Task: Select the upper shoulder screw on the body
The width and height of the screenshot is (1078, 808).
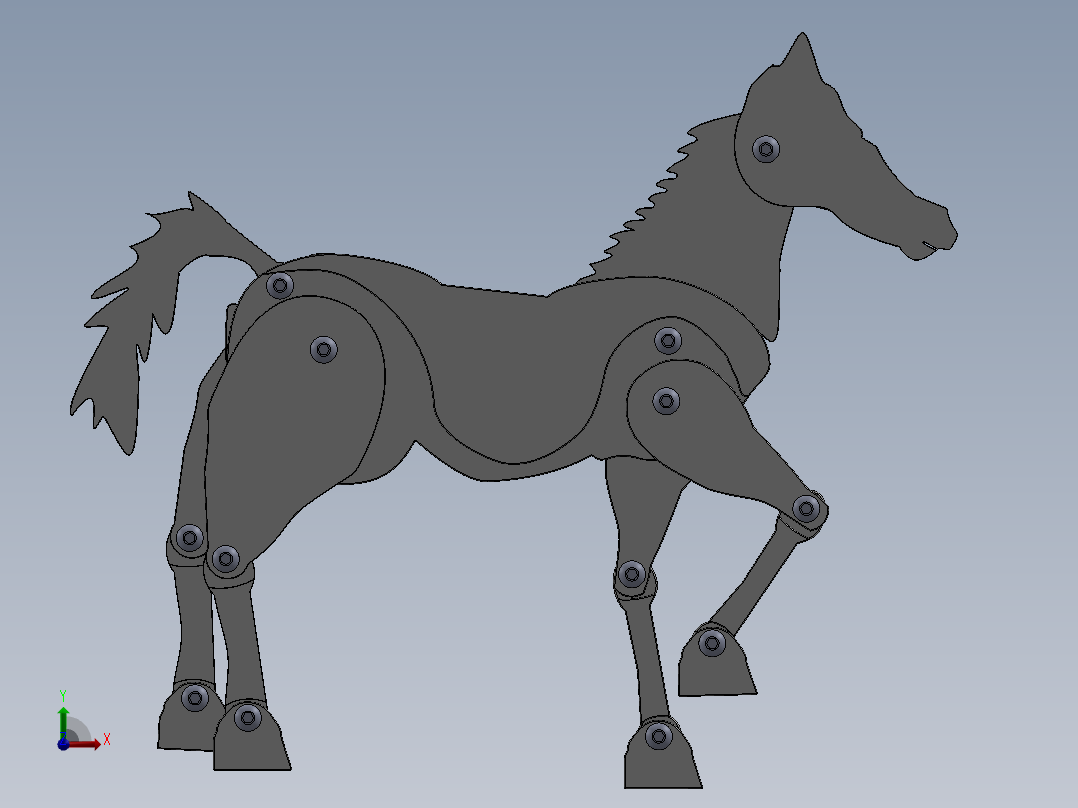Action: pos(668,340)
